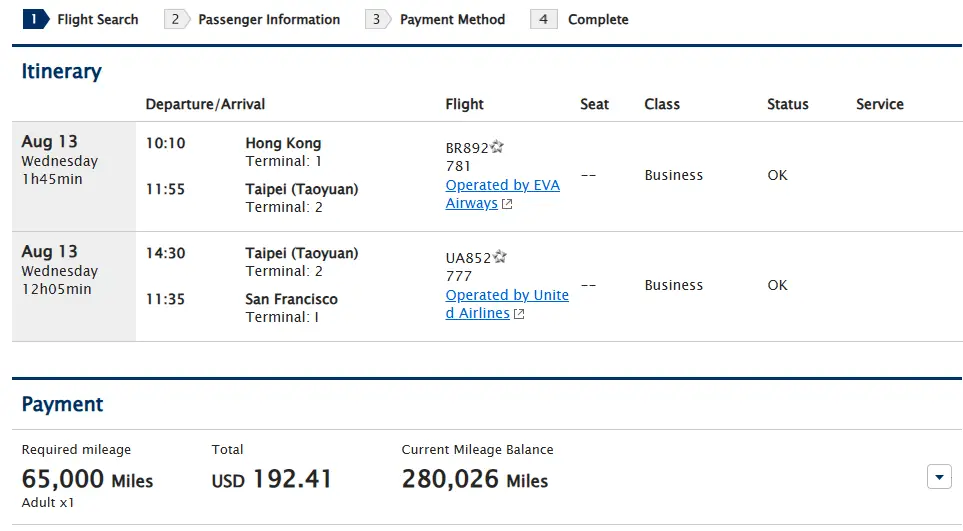Click step 3 number badge
Image resolution: width=963 pixels, height=531 pixels.
pos(378,20)
